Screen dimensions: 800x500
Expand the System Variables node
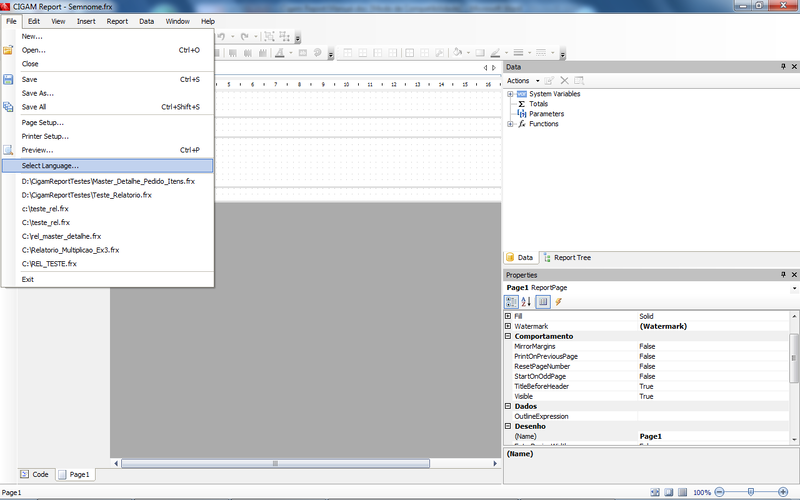click(510, 94)
